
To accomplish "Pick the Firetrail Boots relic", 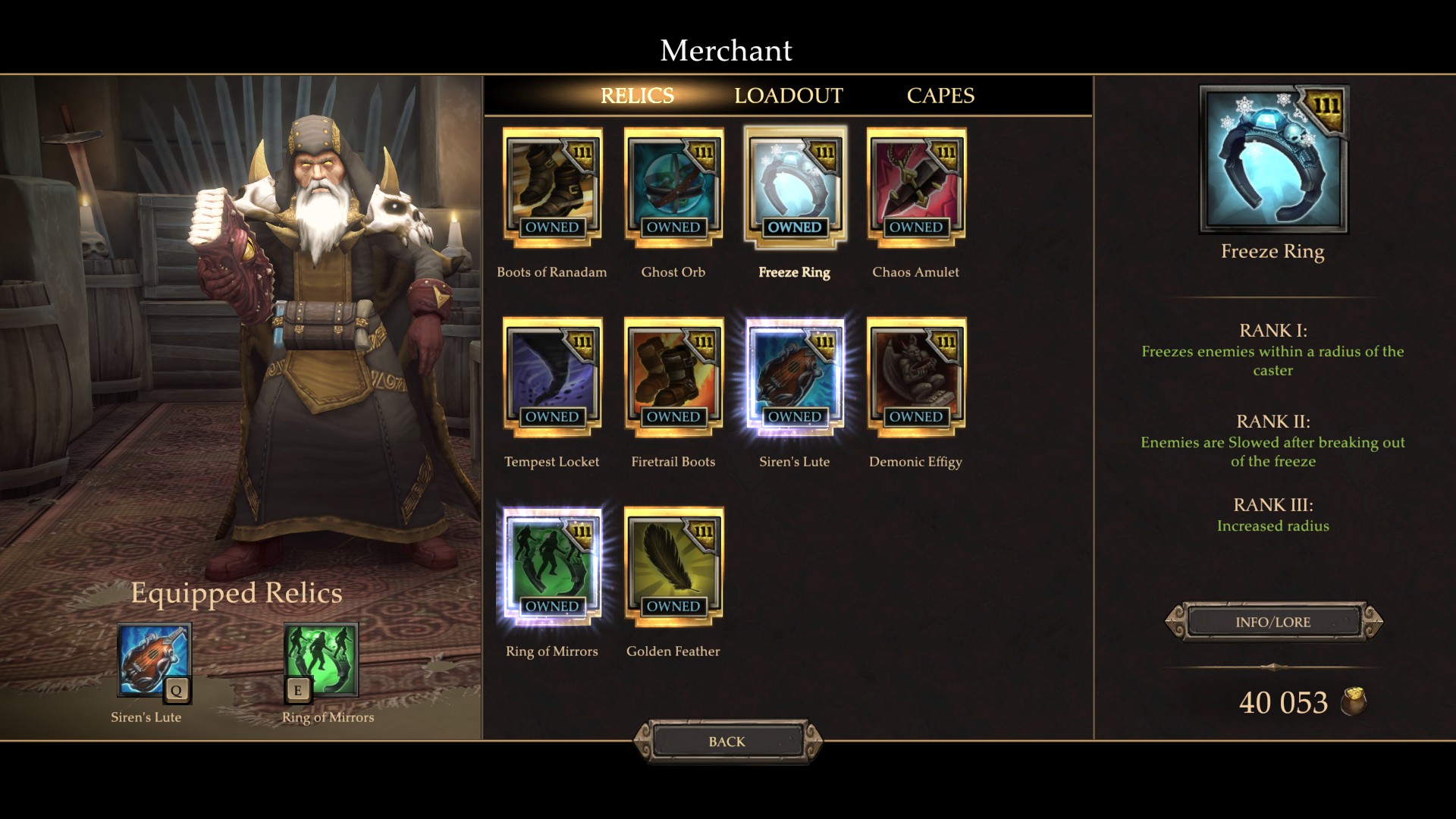I will [x=673, y=377].
